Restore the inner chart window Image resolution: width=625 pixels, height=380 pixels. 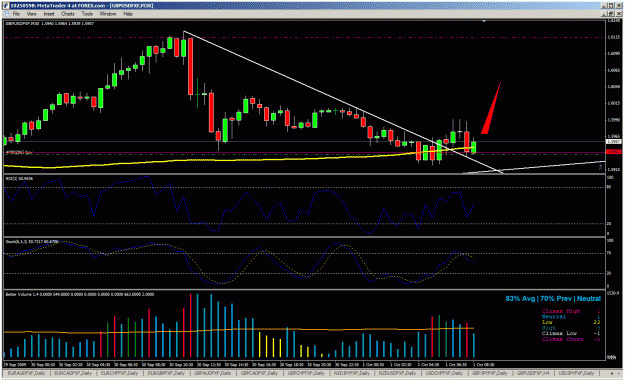611,14
